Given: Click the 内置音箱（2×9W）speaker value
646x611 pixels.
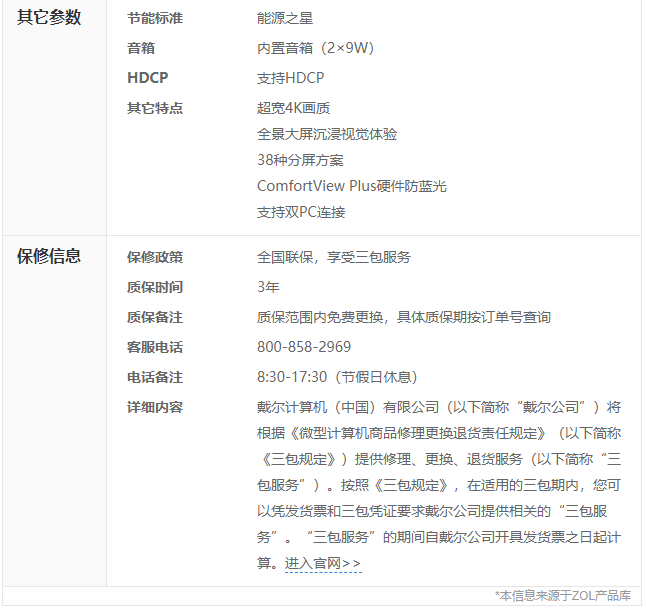Looking at the screenshot, I should tap(315, 48).
